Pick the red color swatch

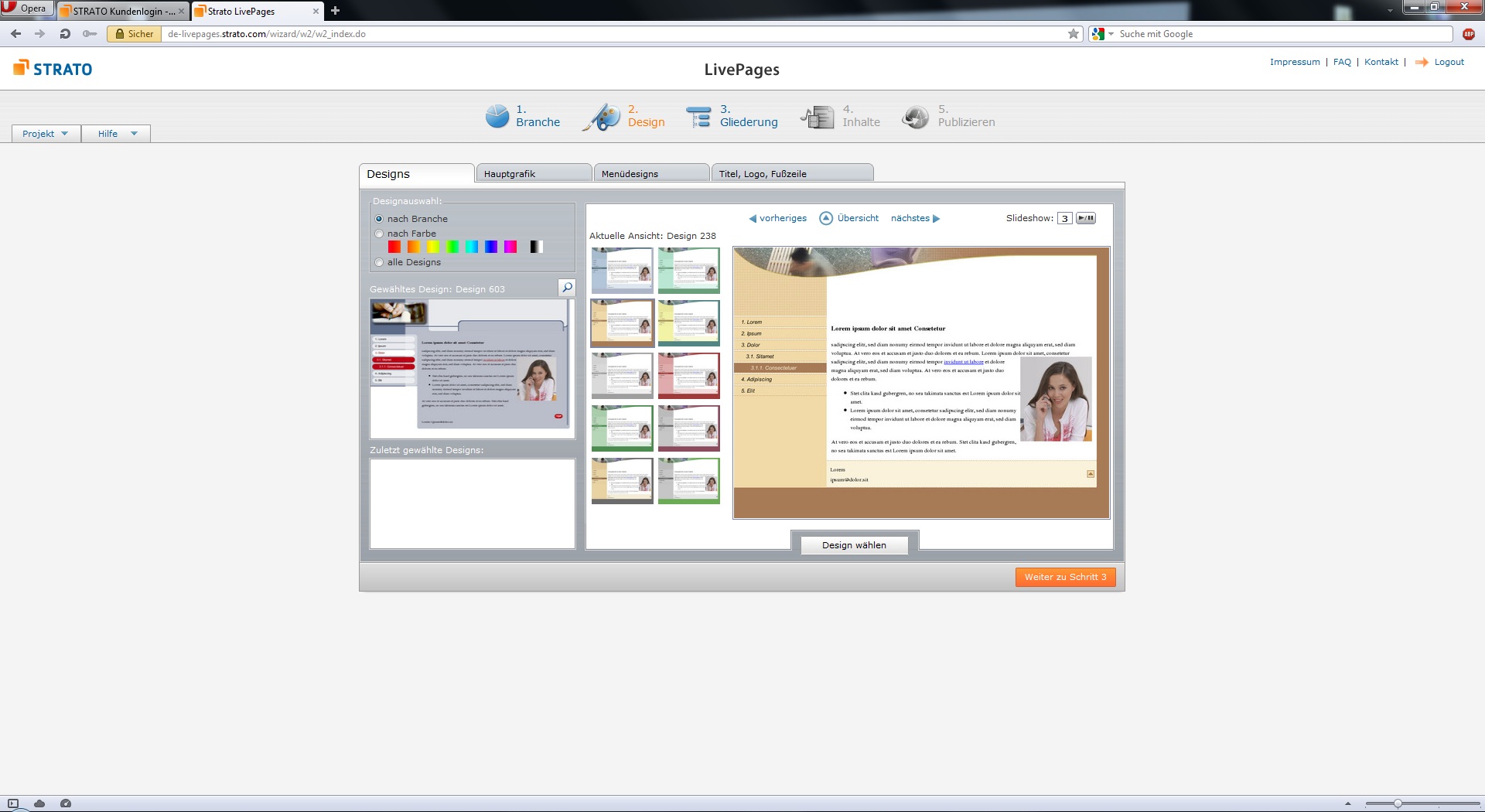[394, 247]
